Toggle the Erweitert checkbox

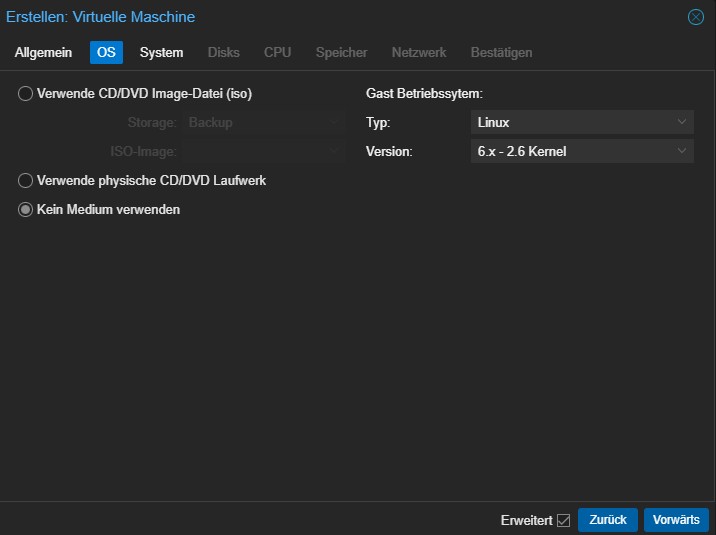[563, 520]
